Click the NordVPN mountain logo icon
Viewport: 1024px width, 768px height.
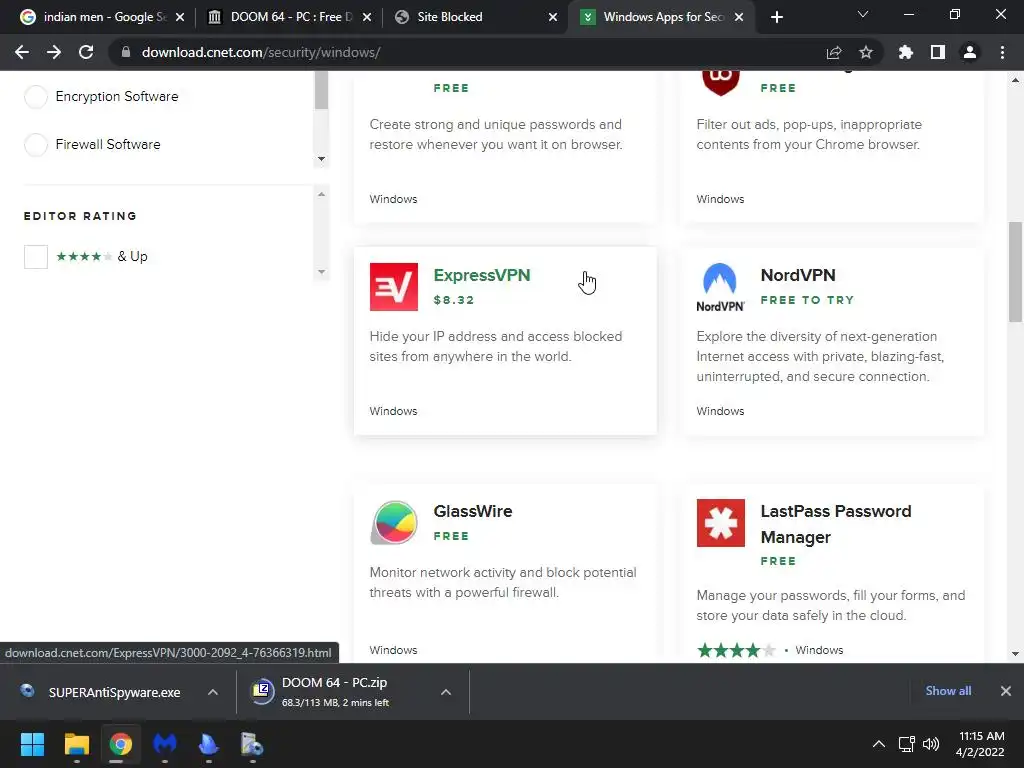click(720, 287)
